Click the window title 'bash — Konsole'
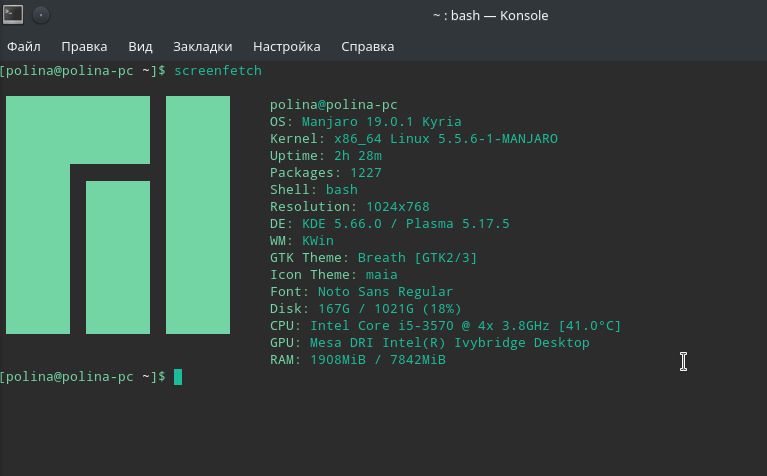The image size is (767, 476). pyautogui.click(x=490, y=16)
